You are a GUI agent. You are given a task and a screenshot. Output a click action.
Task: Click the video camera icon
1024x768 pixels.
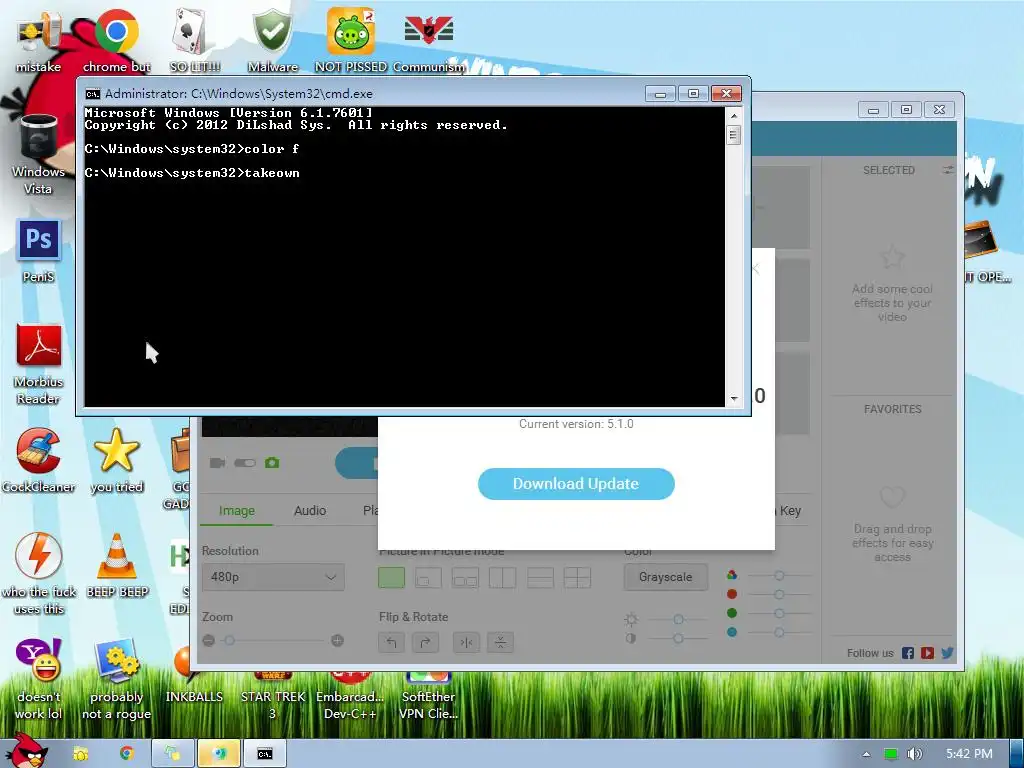(217, 463)
